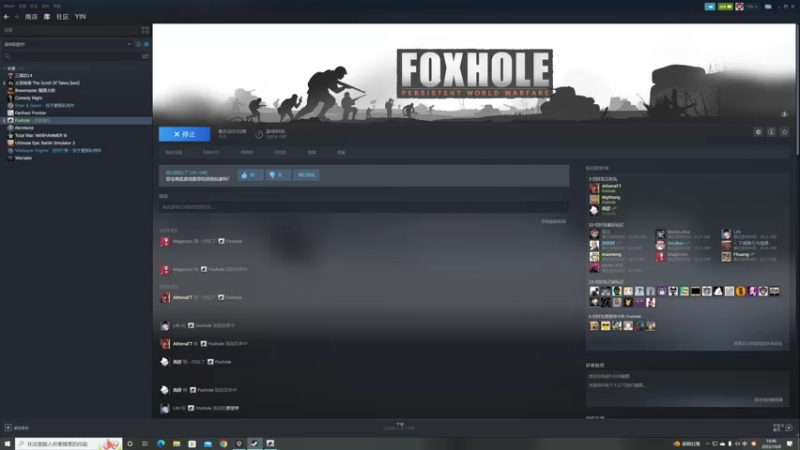The height and width of the screenshot is (450, 800).
Task: Open Google Chrome from the taskbar
Action: point(223,444)
